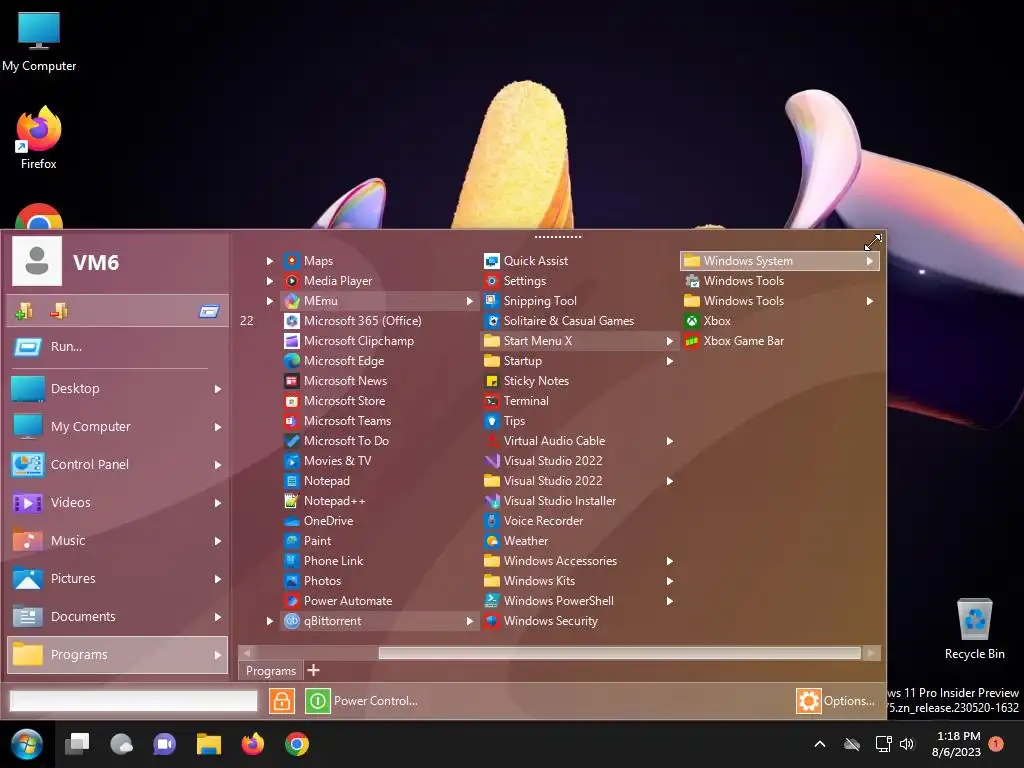Expand the Start Menu X folder arrow
This screenshot has height=768, width=1024.
pyautogui.click(x=669, y=341)
